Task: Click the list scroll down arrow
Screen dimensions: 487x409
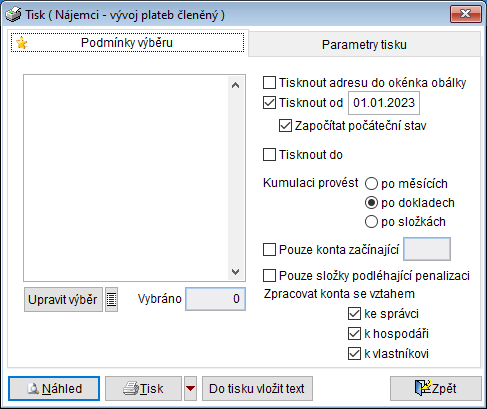Action: click(236, 272)
